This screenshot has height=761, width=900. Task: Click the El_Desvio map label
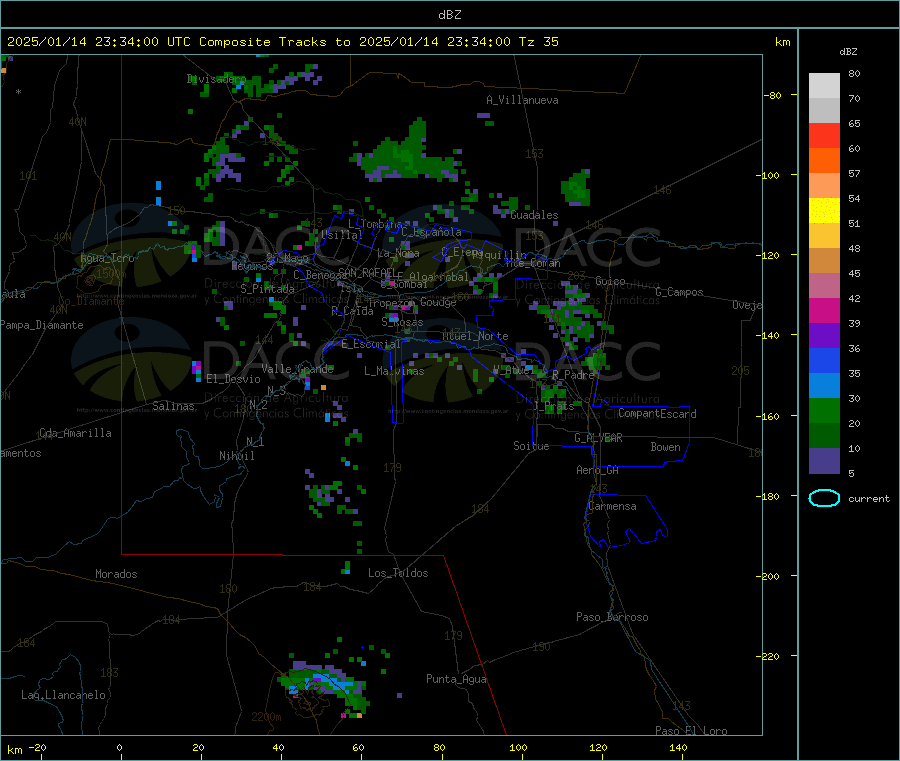point(233,379)
